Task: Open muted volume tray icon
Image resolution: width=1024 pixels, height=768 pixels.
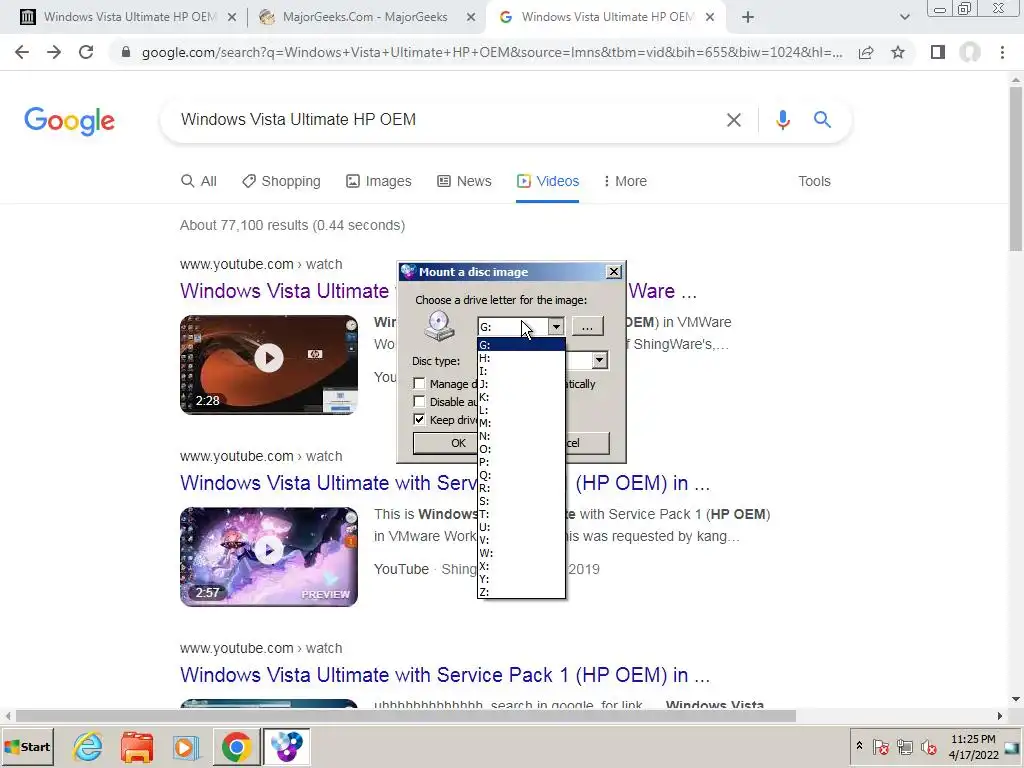Action: tap(928, 746)
